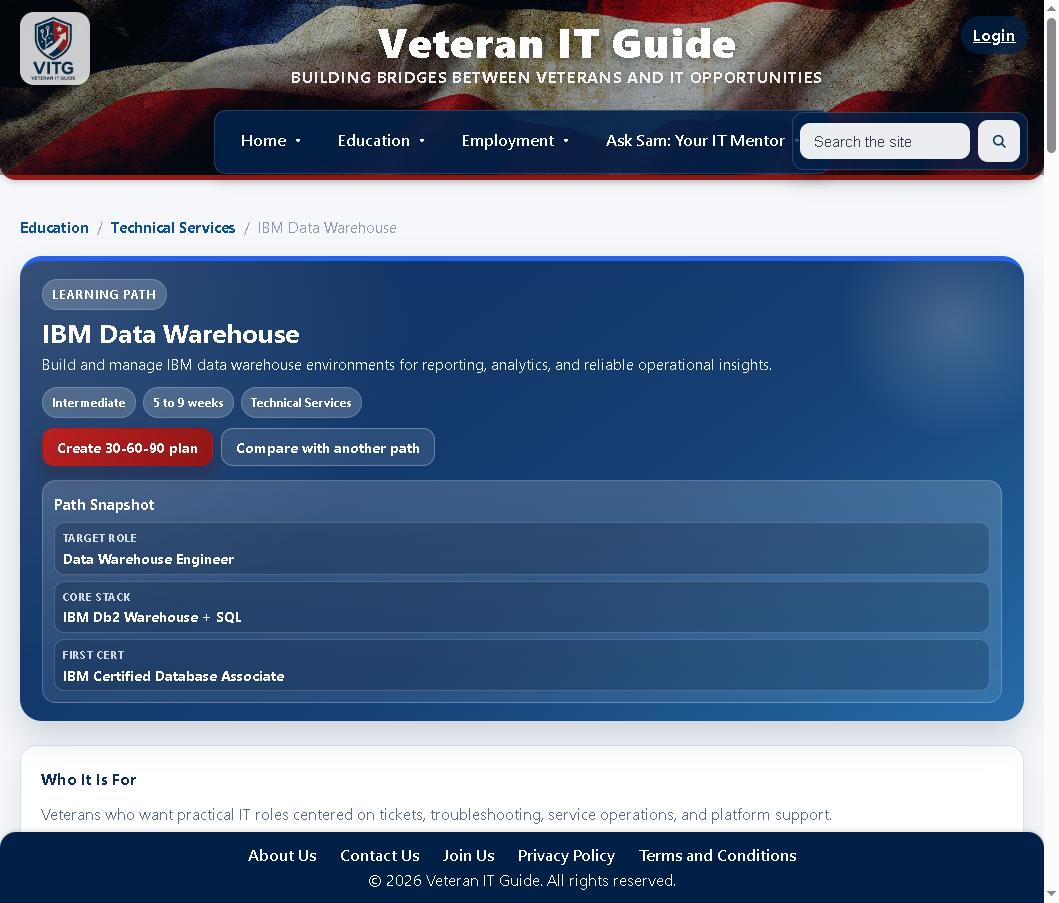Open the About Us footer link

click(282, 855)
